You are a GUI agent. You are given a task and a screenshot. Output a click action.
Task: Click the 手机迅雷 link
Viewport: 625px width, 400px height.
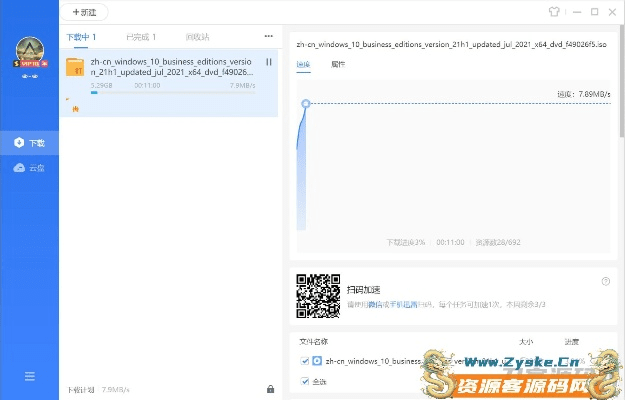(403, 305)
